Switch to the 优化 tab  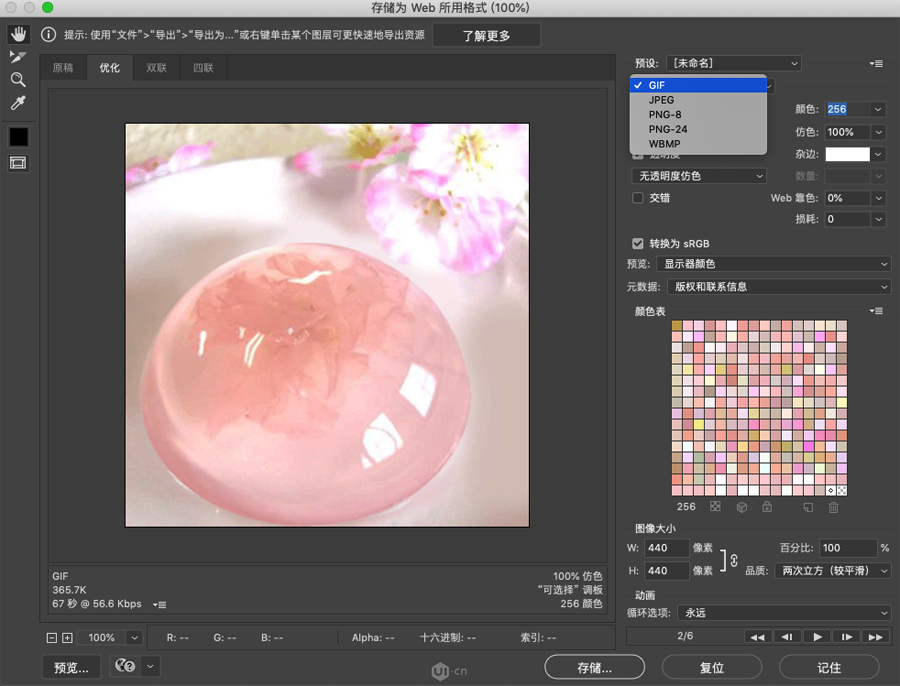110,68
